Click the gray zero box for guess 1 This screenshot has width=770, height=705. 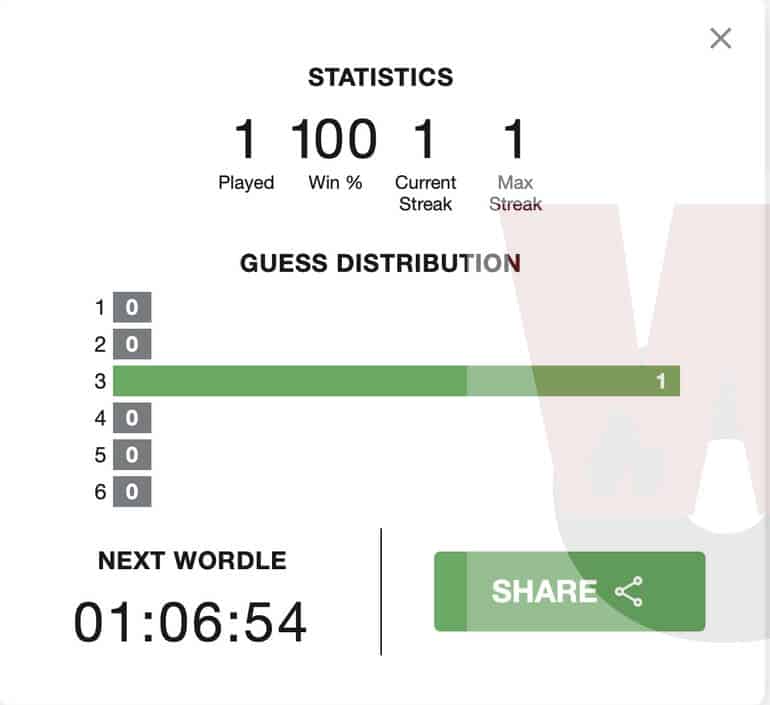pyautogui.click(x=132, y=307)
